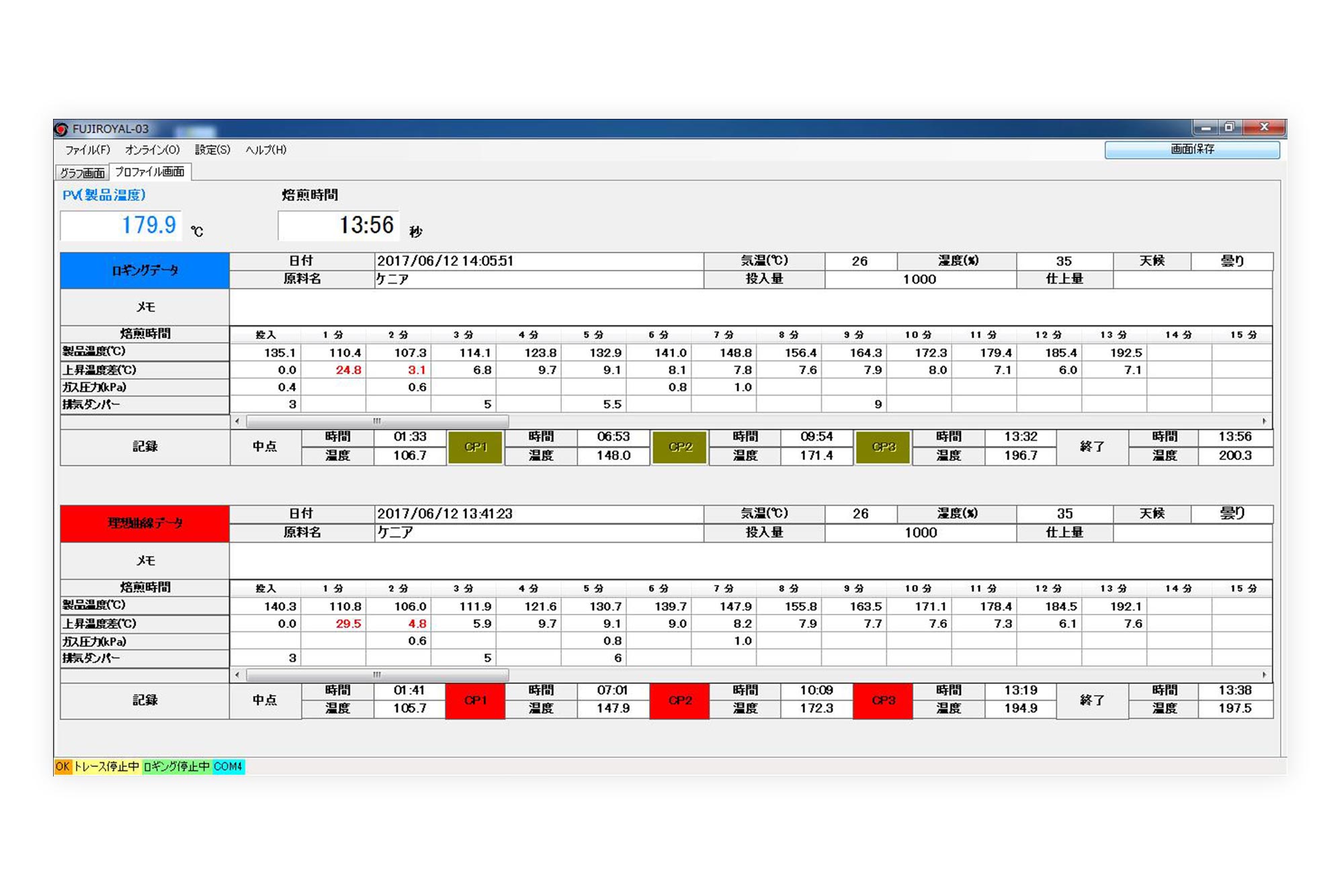Screen dimensions: 1344x896
Task: Switch to the グラフ画面 tab
Action: pyautogui.click(x=82, y=173)
